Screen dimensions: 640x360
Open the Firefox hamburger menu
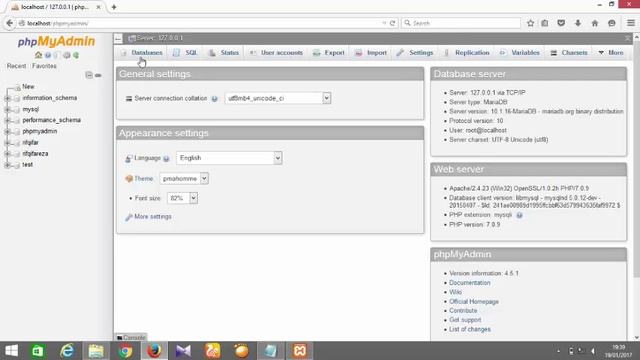pyautogui.click(x=631, y=23)
